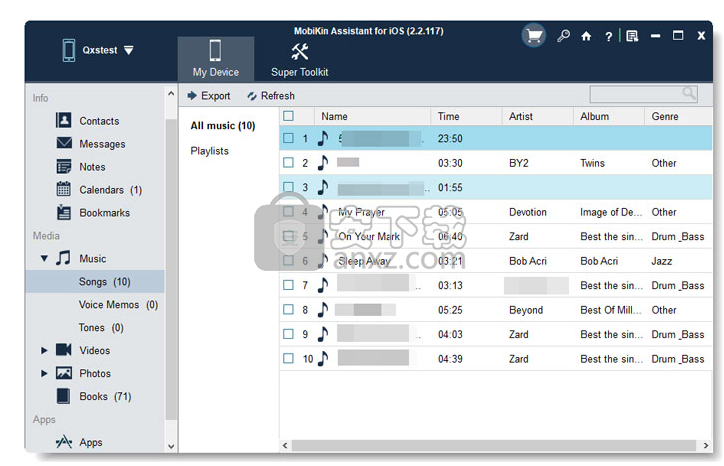Image resolution: width=724 pixels, height=466 pixels.
Task: Sort by the Name column header
Action: point(372,116)
